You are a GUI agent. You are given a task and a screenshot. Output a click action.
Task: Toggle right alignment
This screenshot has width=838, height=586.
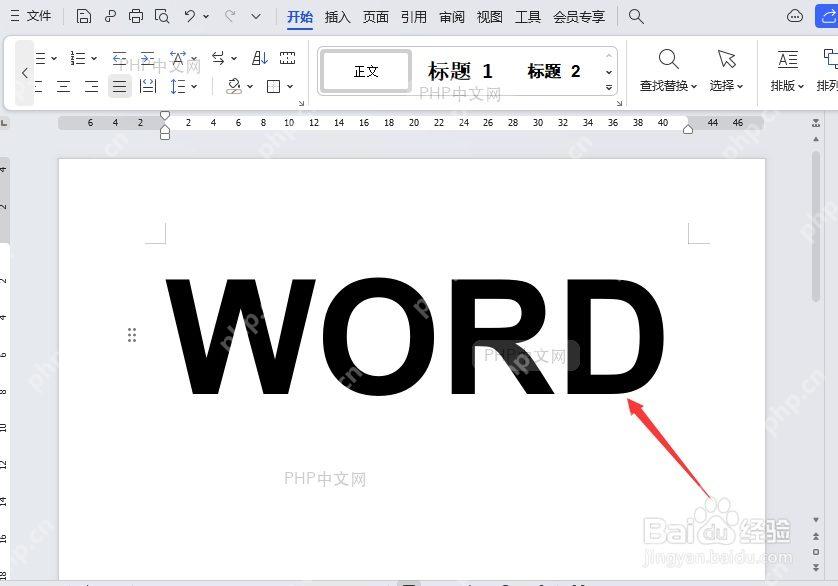click(91, 86)
